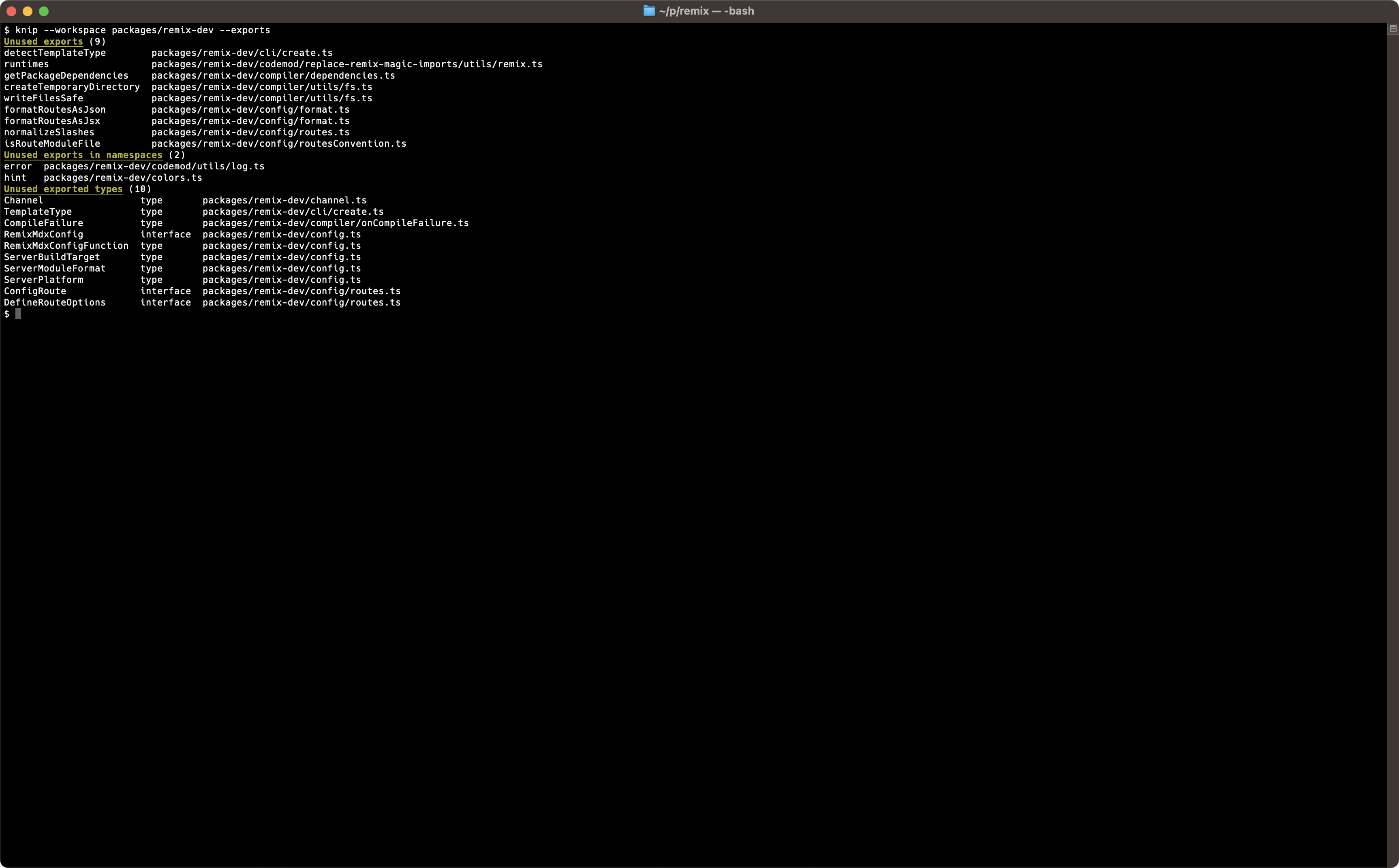Click the compiler/dependencies.ts path
The height and width of the screenshot is (868, 1399).
coord(273,76)
